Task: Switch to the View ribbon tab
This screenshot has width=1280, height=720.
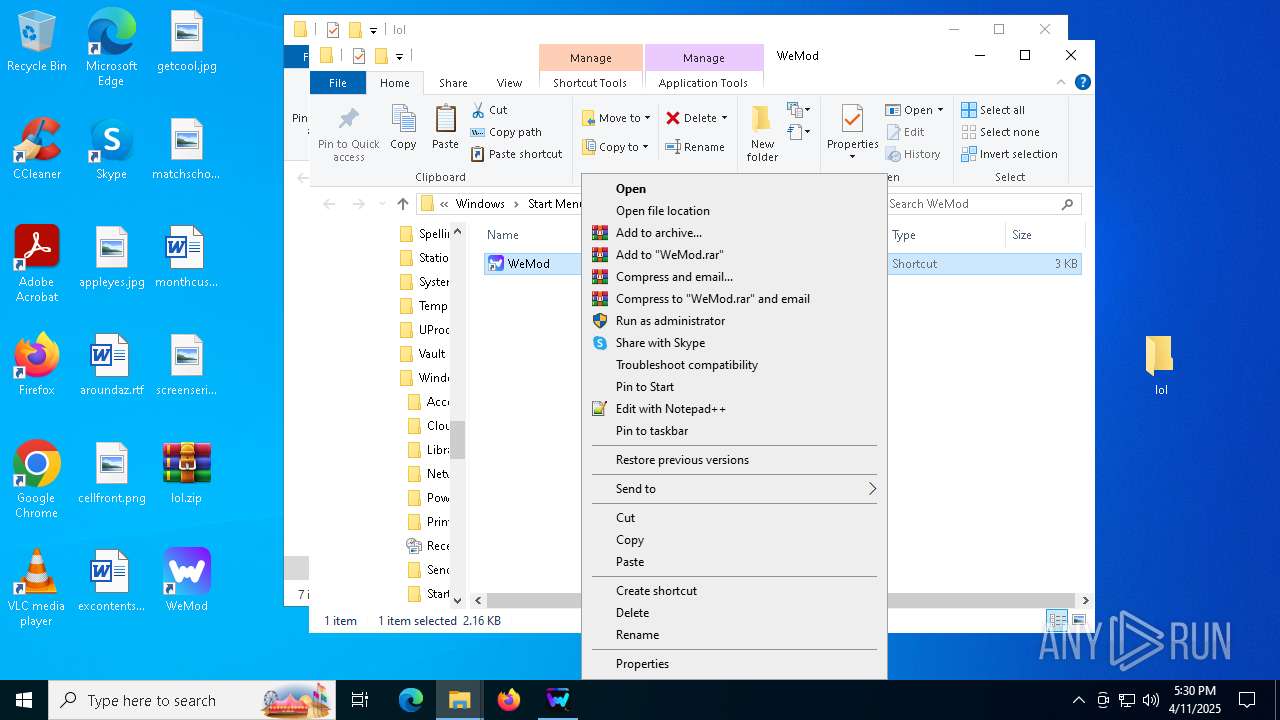Action: 509,83
